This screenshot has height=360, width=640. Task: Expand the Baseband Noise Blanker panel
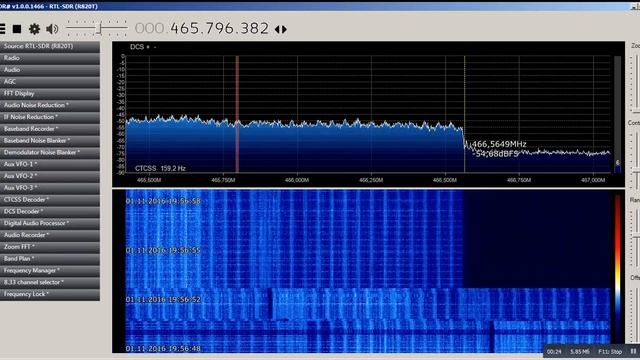[50, 141]
